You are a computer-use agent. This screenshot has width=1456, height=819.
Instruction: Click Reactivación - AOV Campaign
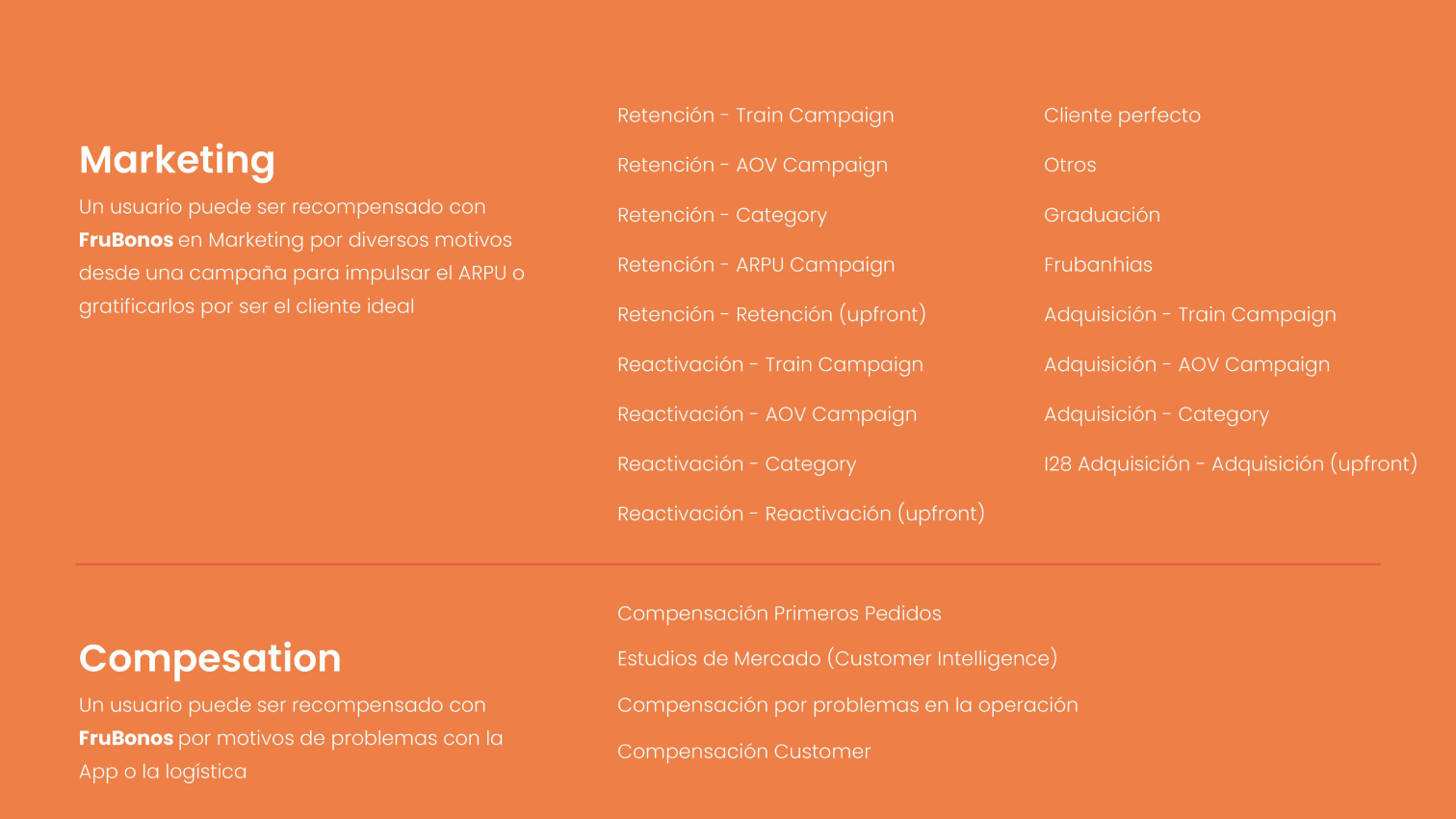pos(767,415)
